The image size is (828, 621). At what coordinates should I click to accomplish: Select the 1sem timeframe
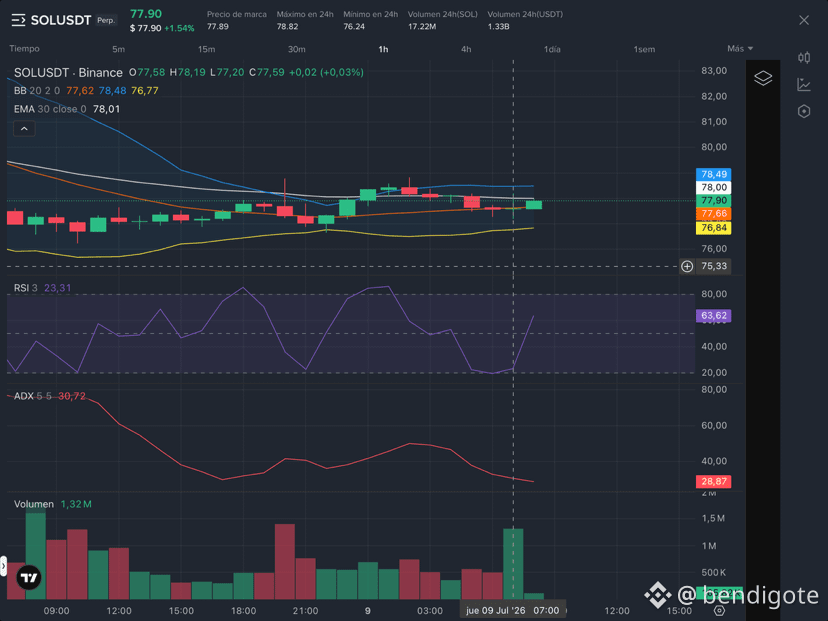(644, 49)
